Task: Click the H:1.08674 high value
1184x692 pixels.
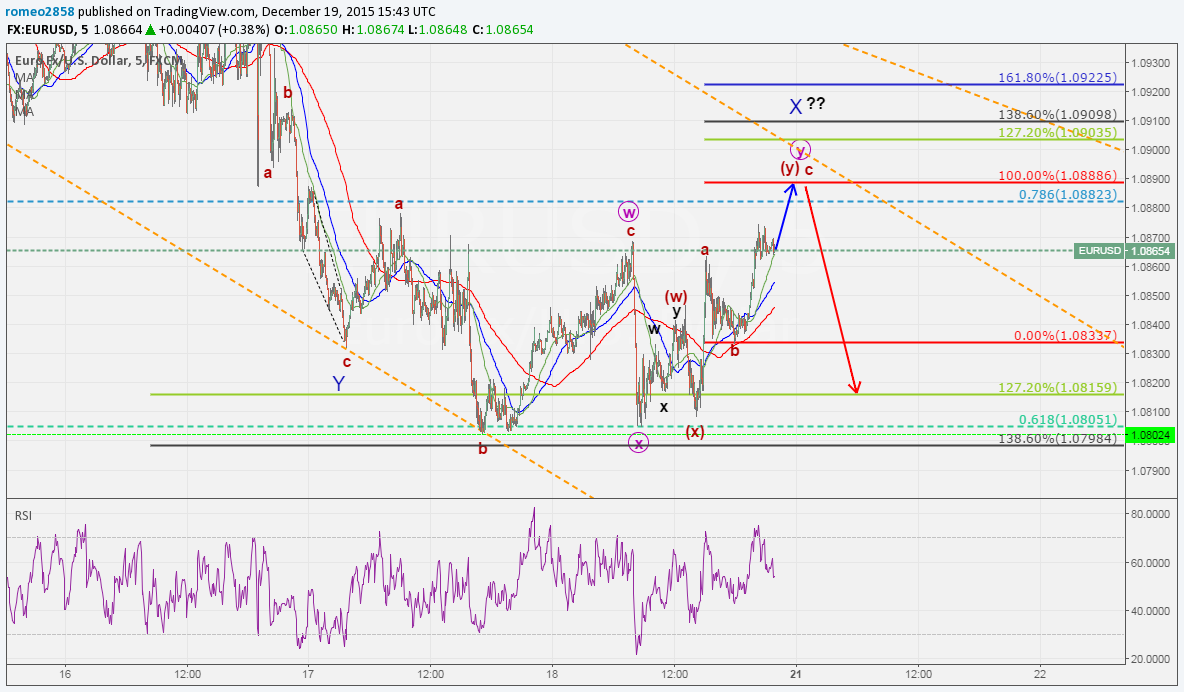Action: click(x=372, y=30)
